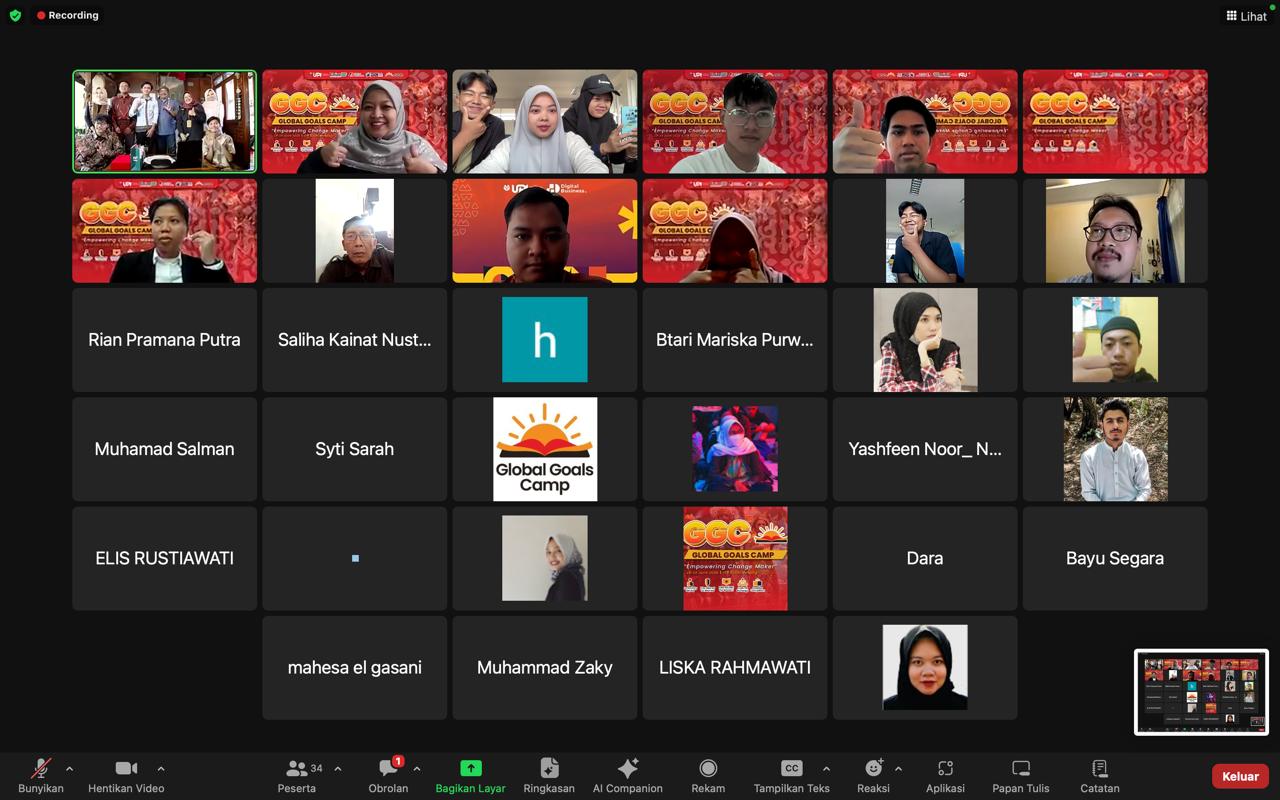Select Muhamad Salman tile
Screen dimensions: 1280x800
click(x=164, y=449)
